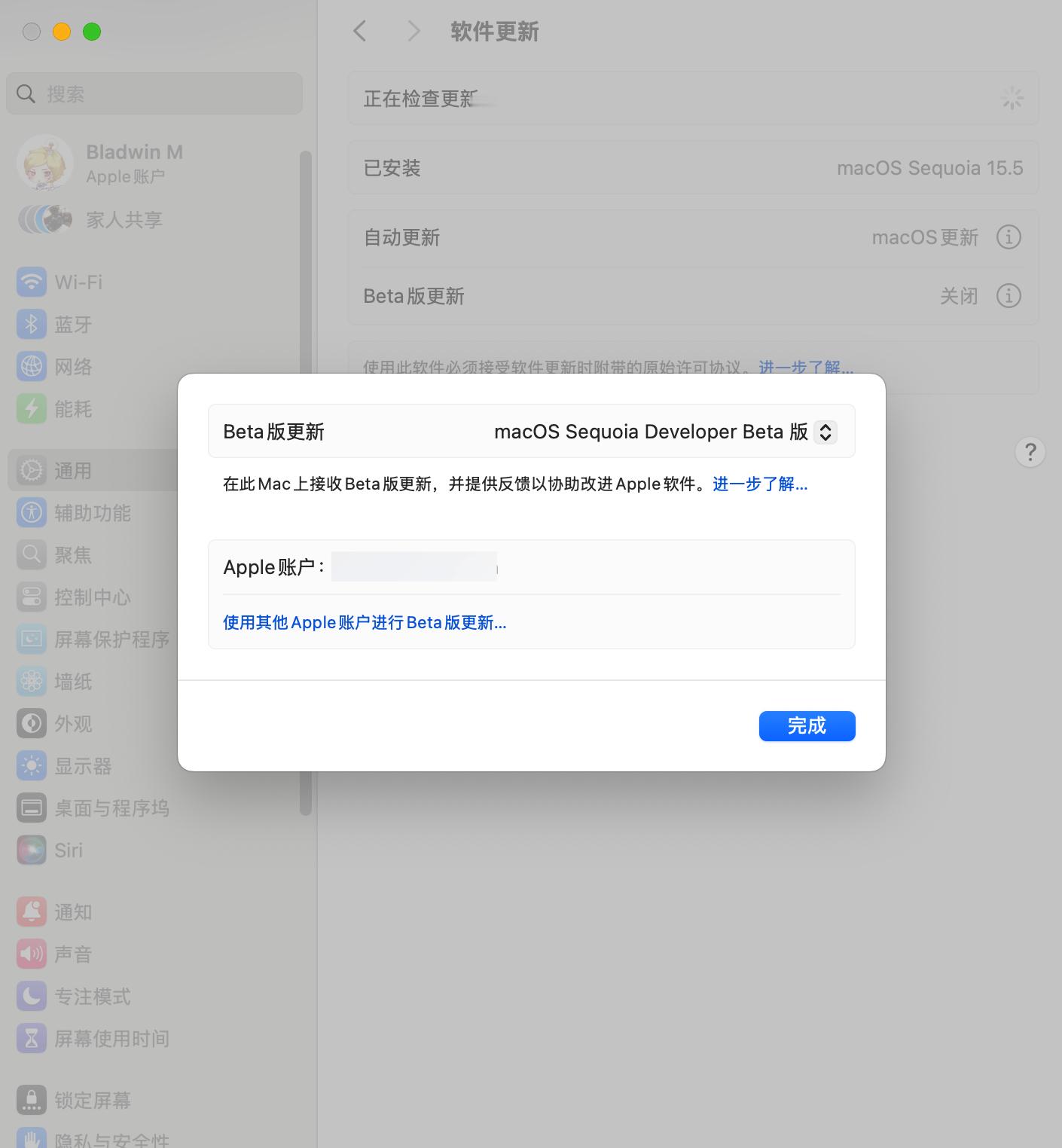
Task: Go forward with the right chevron
Action: tap(414, 31)
